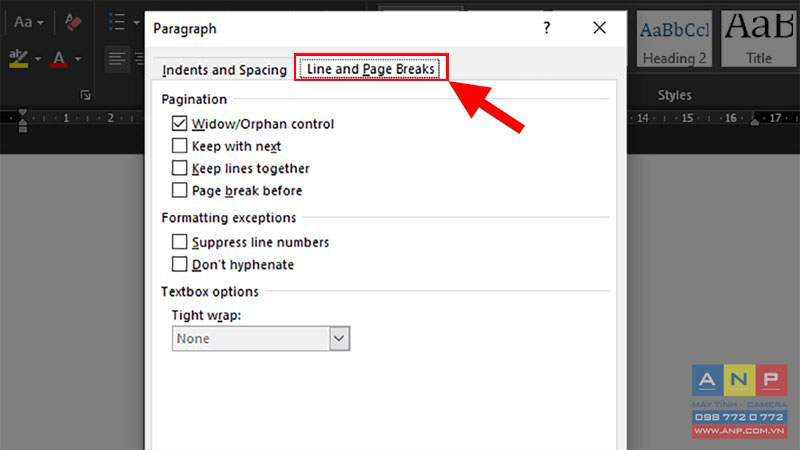Select the Line and Page Breaks tab
The width and height of the screenshot is (800, 450).
[370, 69]
